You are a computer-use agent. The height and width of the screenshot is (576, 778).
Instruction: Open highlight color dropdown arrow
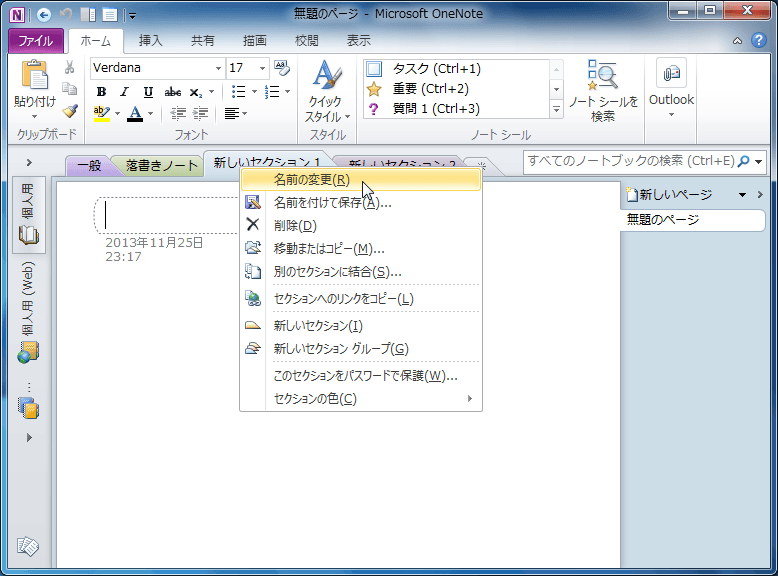point(118,114)
